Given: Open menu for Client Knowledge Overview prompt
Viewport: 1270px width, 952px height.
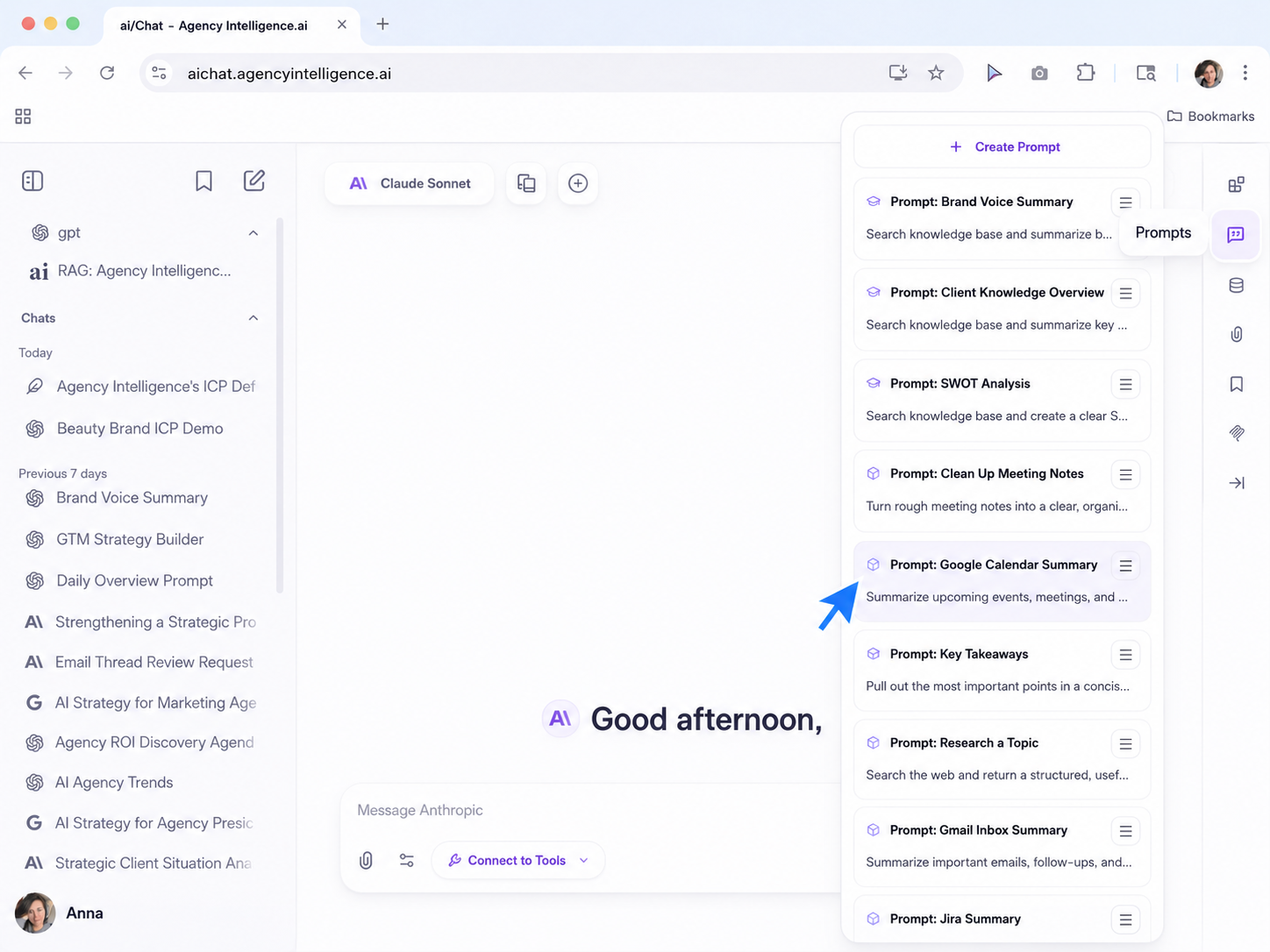Looking at the screenshot, I should [x=1125, y=294].
